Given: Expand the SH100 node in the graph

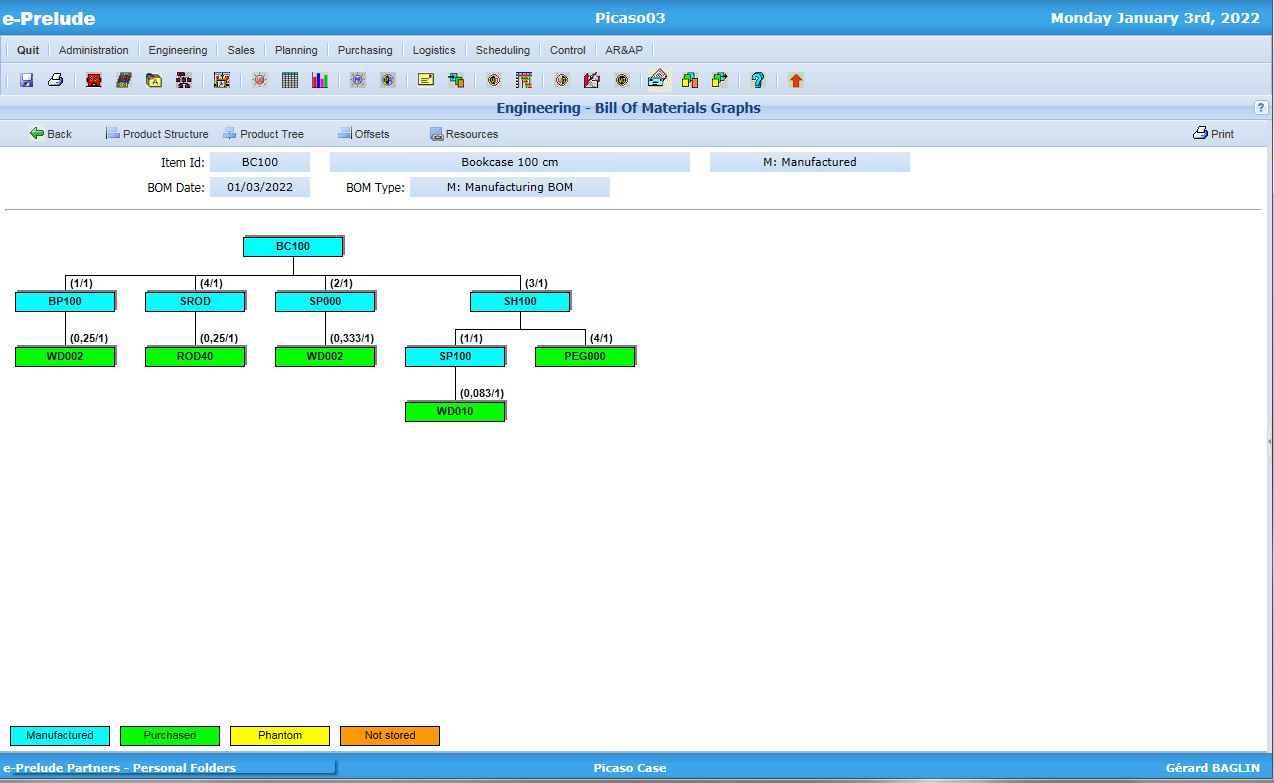Looking at the screenshot, I should click(520, 301).
